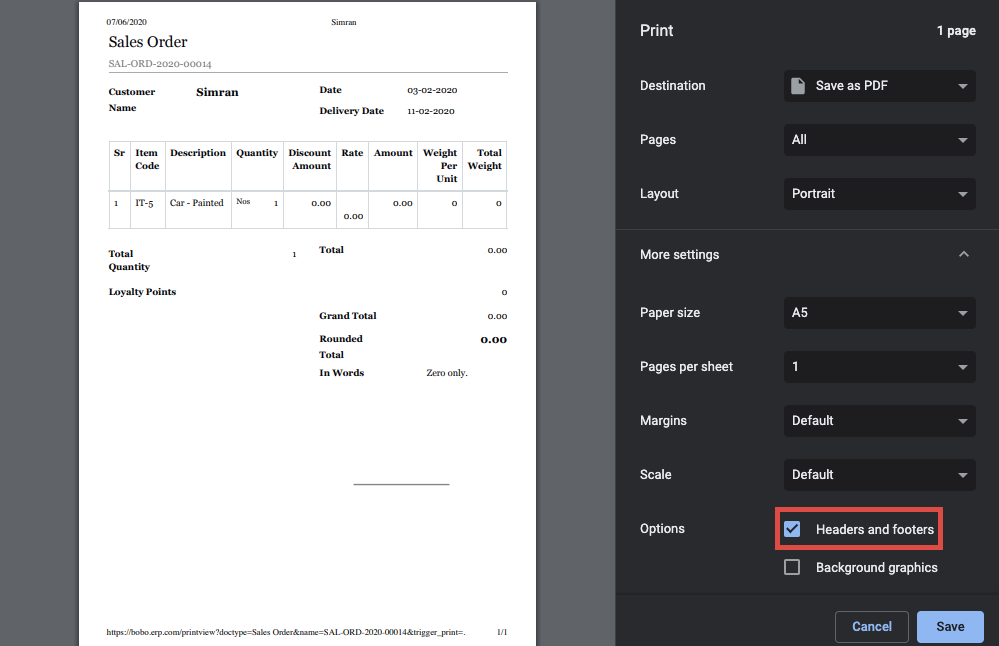
Task: Enable the Background graphics checkbox
Action: pyautogui.click(x=792, y=568)
